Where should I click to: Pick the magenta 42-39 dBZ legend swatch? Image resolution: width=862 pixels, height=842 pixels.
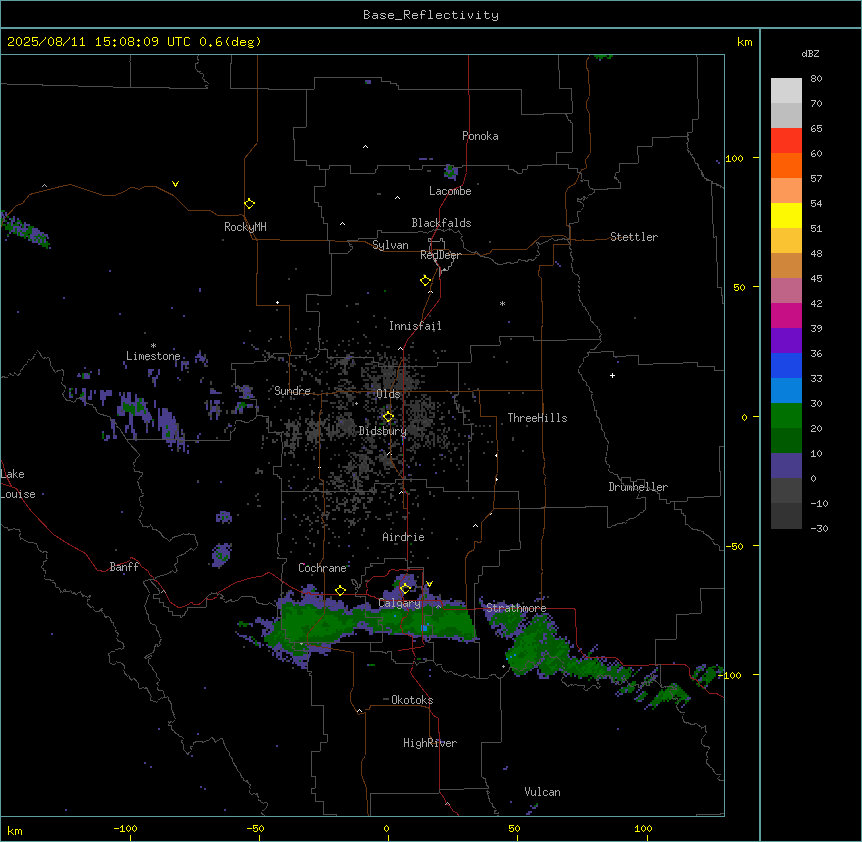786,315
